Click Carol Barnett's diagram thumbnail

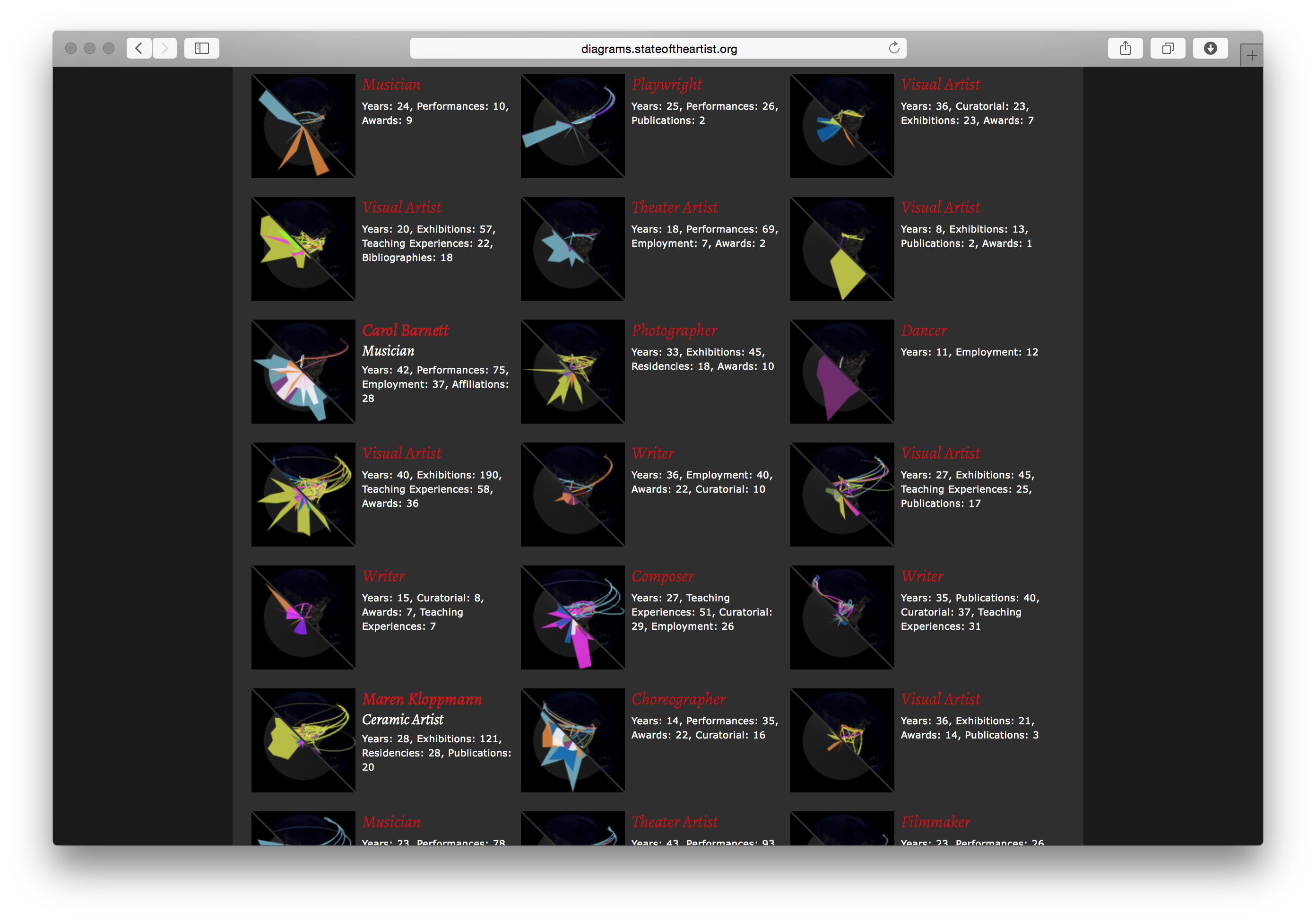(303, 372)
